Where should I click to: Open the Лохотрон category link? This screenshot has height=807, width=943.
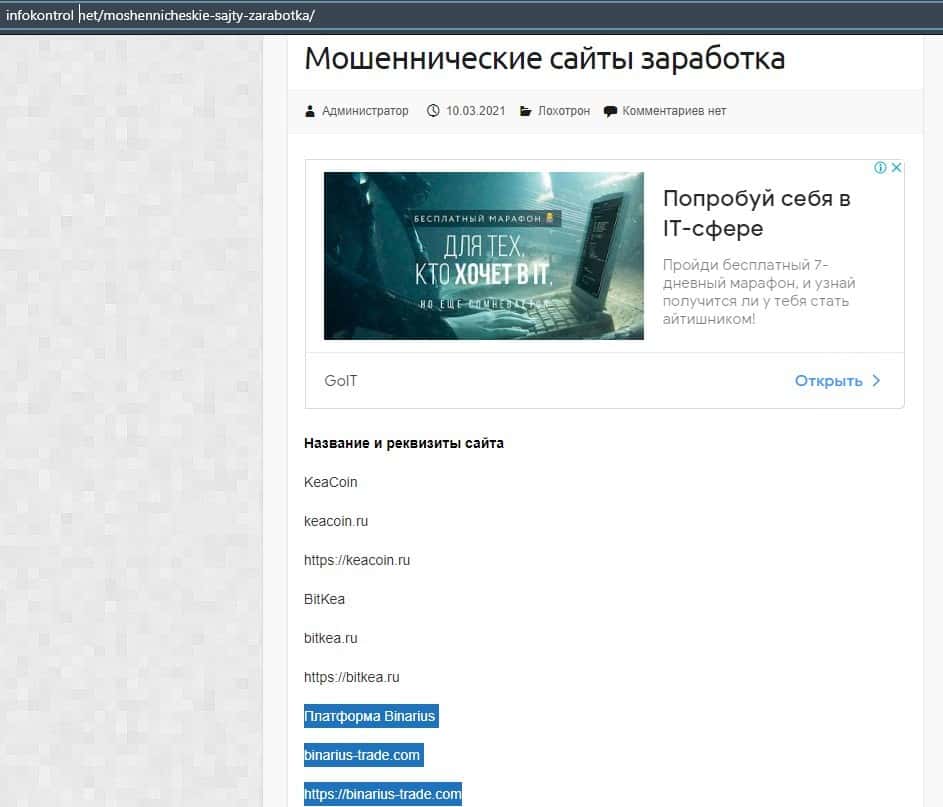564,111
